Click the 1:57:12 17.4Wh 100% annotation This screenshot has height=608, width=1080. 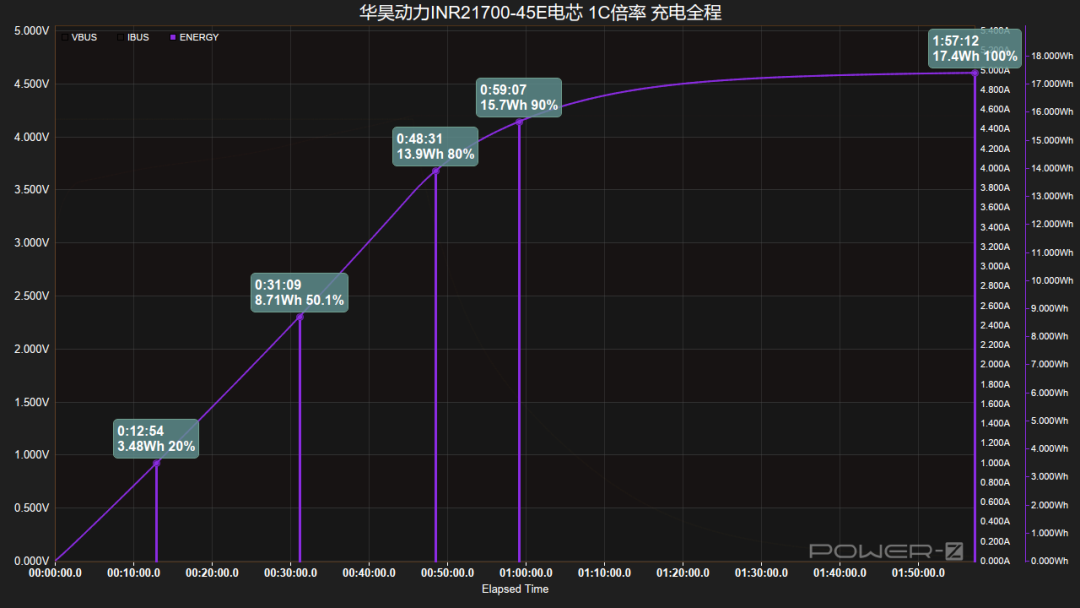(975, 48)
